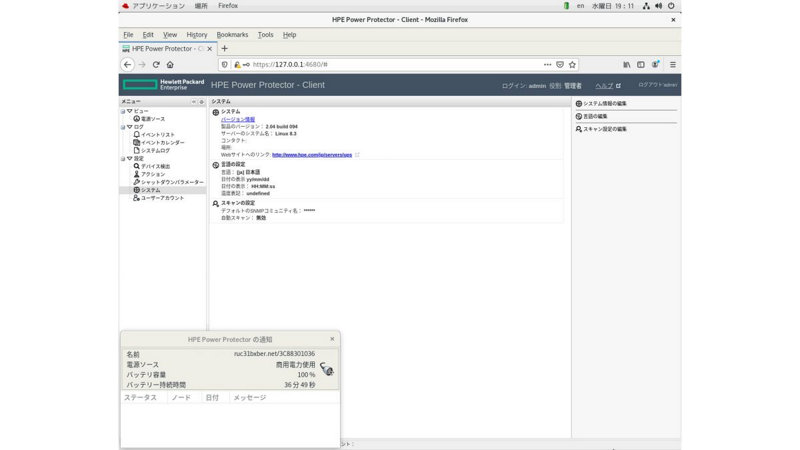Open the Bookmarks menu
The width and height of the screenshot is (800, 450).
click(232, 35)
